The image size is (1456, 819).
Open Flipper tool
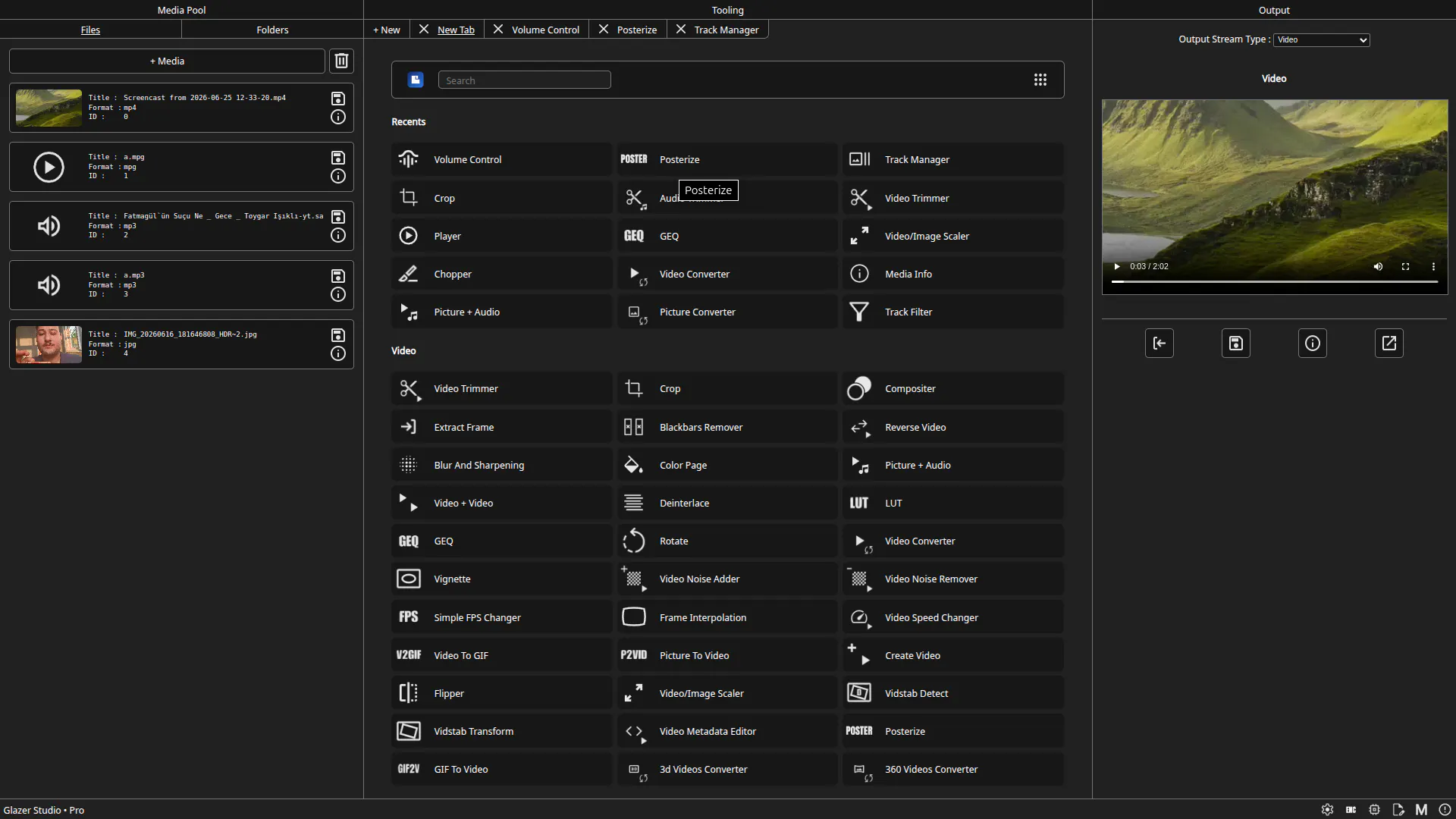501,693
